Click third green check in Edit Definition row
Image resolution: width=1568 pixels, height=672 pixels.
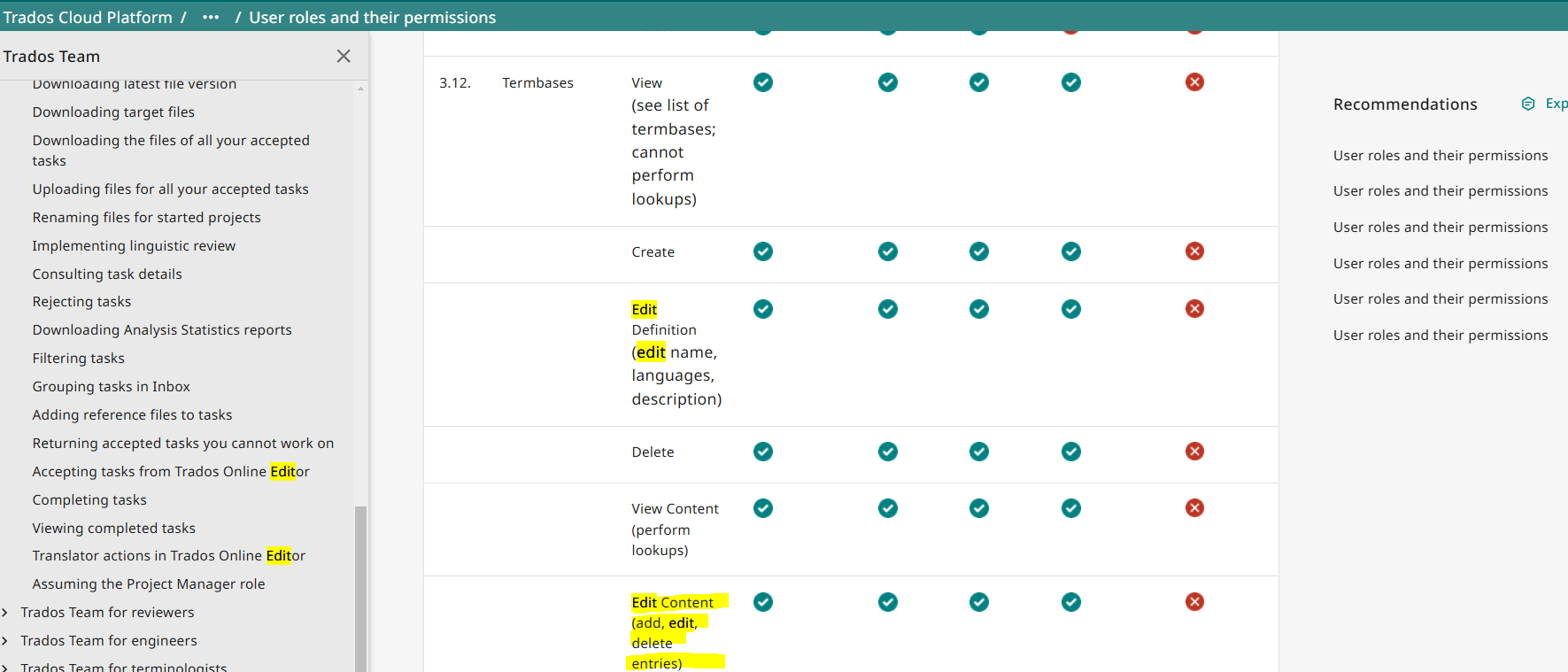(x=979, y=309)
